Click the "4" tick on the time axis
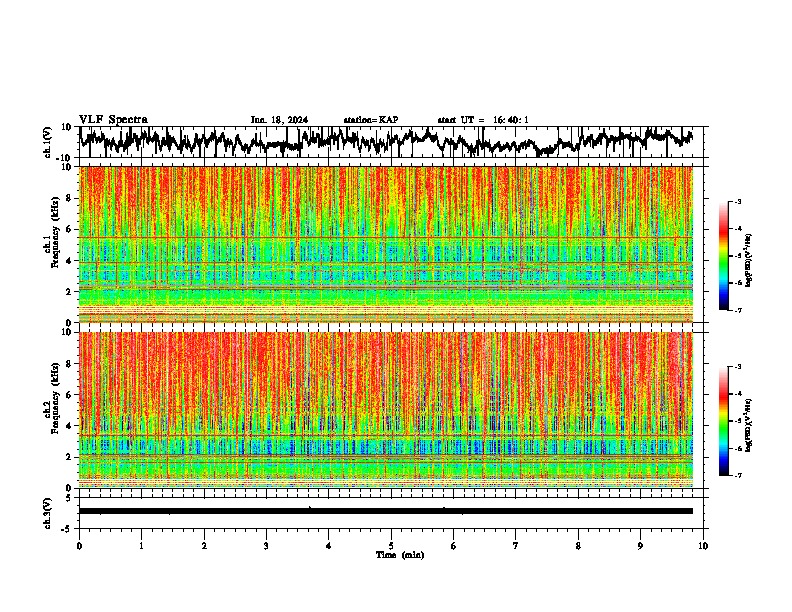The image size is (792, 612). click(329, 546)
